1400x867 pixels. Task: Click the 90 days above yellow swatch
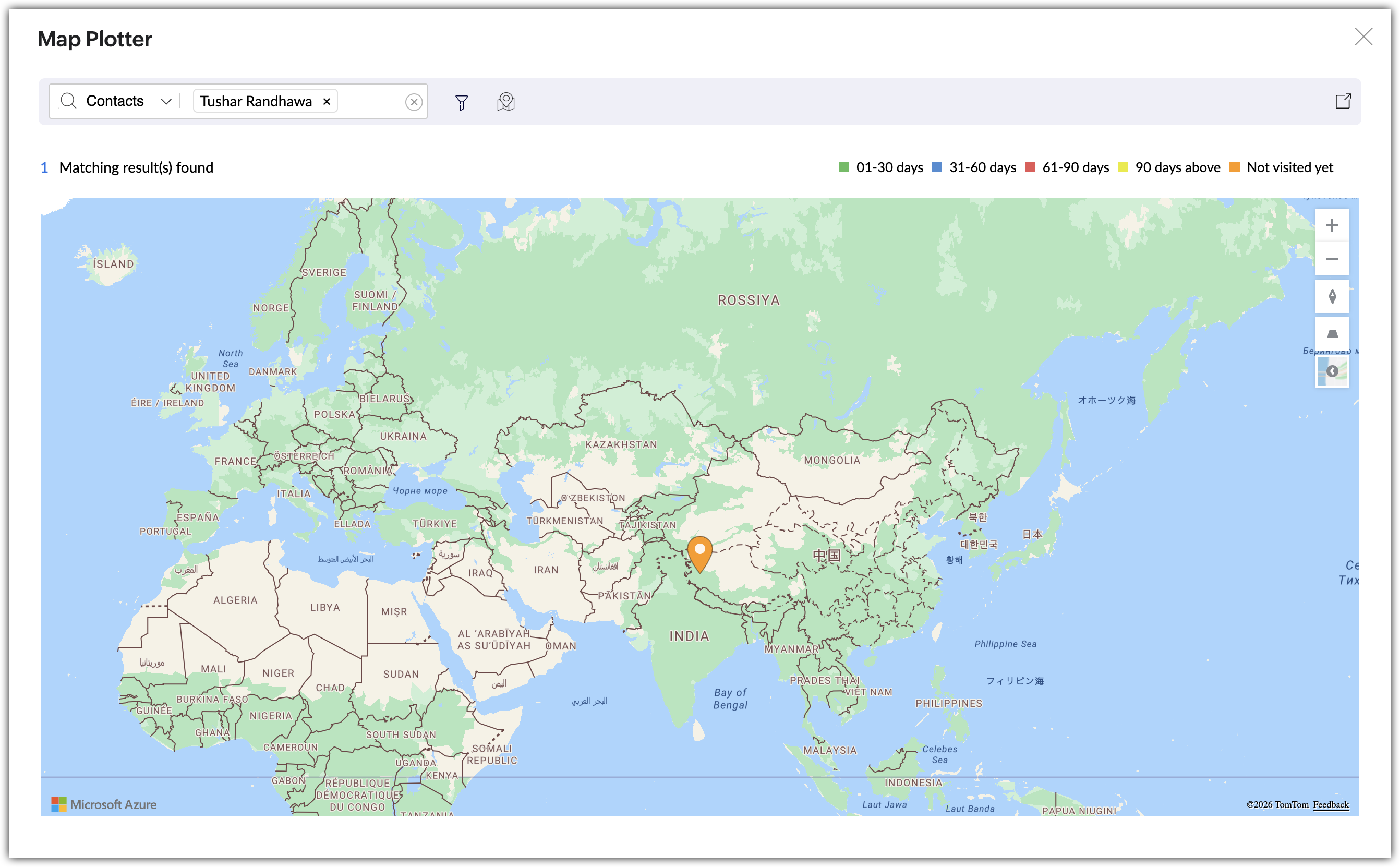(x=1123, y=167)
